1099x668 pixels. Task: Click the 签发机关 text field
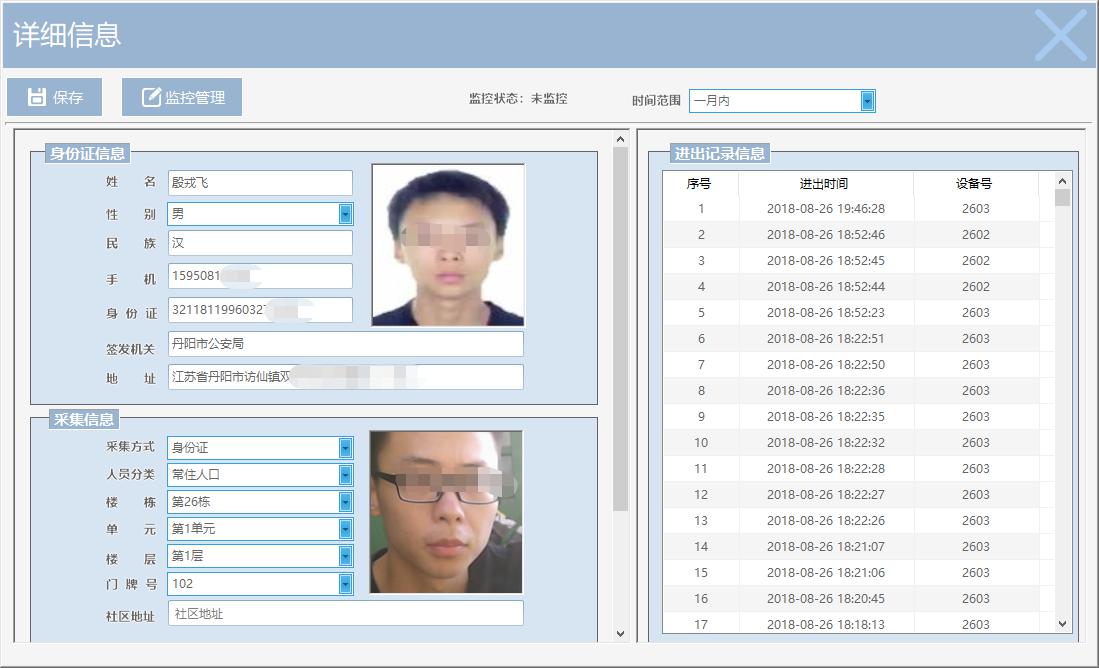[x=345, y=344]
